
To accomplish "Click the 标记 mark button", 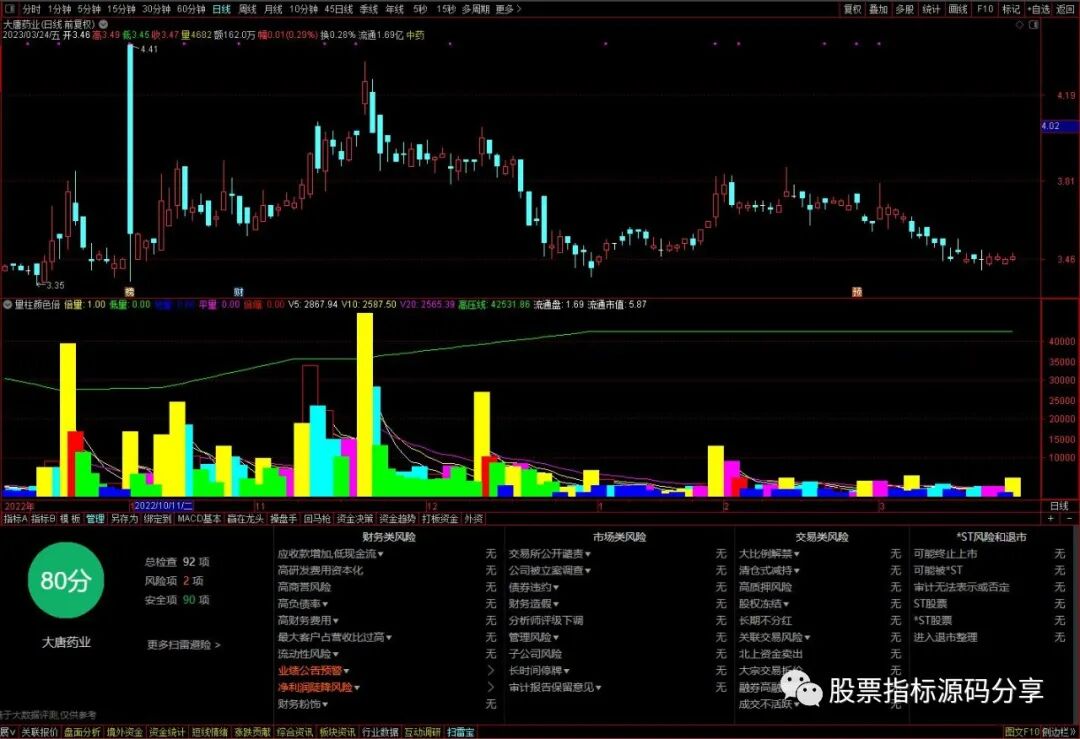I will click(x=1011, y=9).
